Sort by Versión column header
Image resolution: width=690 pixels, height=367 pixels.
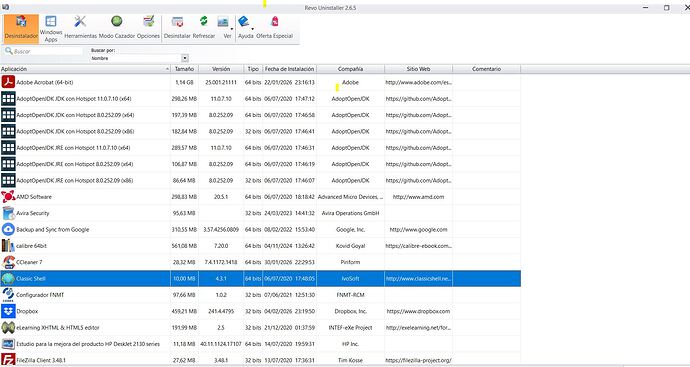(221, 69)
